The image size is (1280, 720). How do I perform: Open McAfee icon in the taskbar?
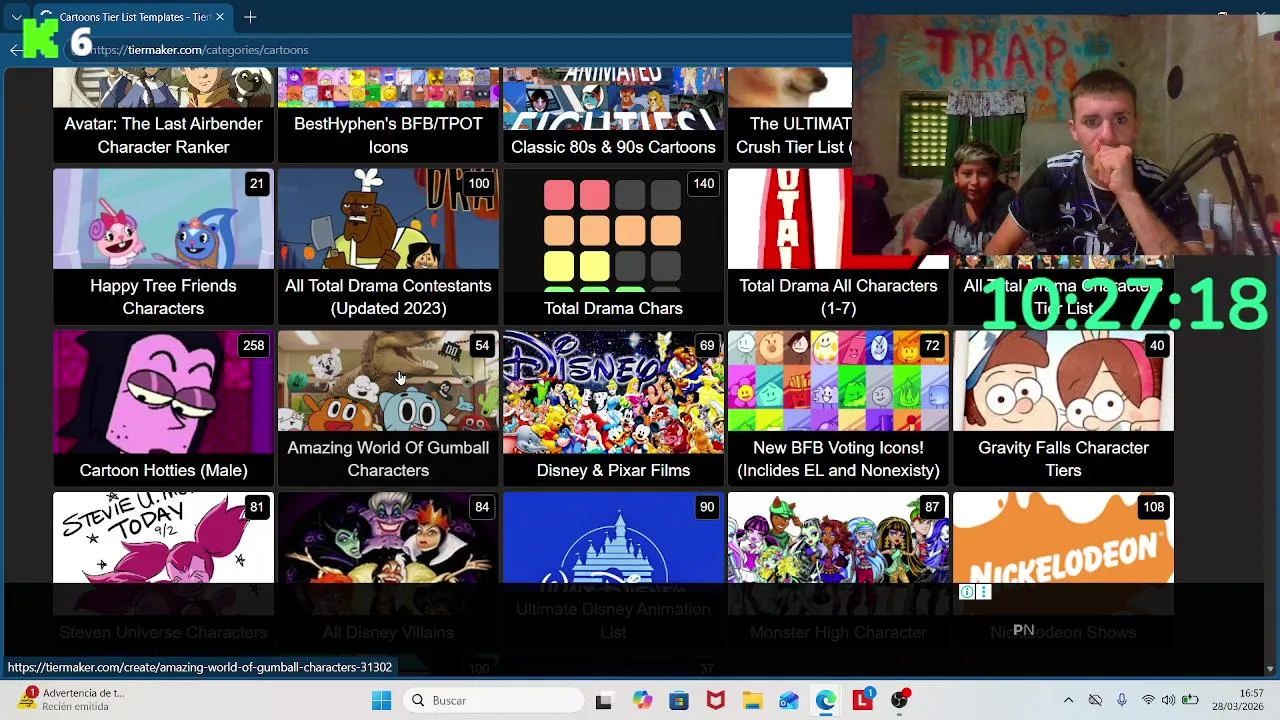click(x=716, y=701)
